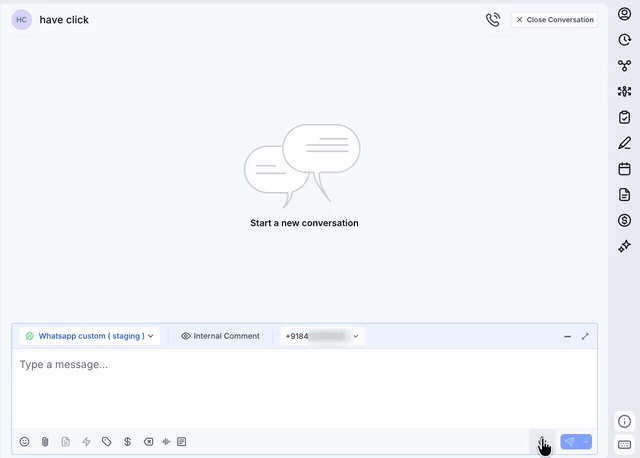The width and height of the screenshot is (640, 458).
Task: Add a tag using the tag icon
Action: click(x=107, y=442)
